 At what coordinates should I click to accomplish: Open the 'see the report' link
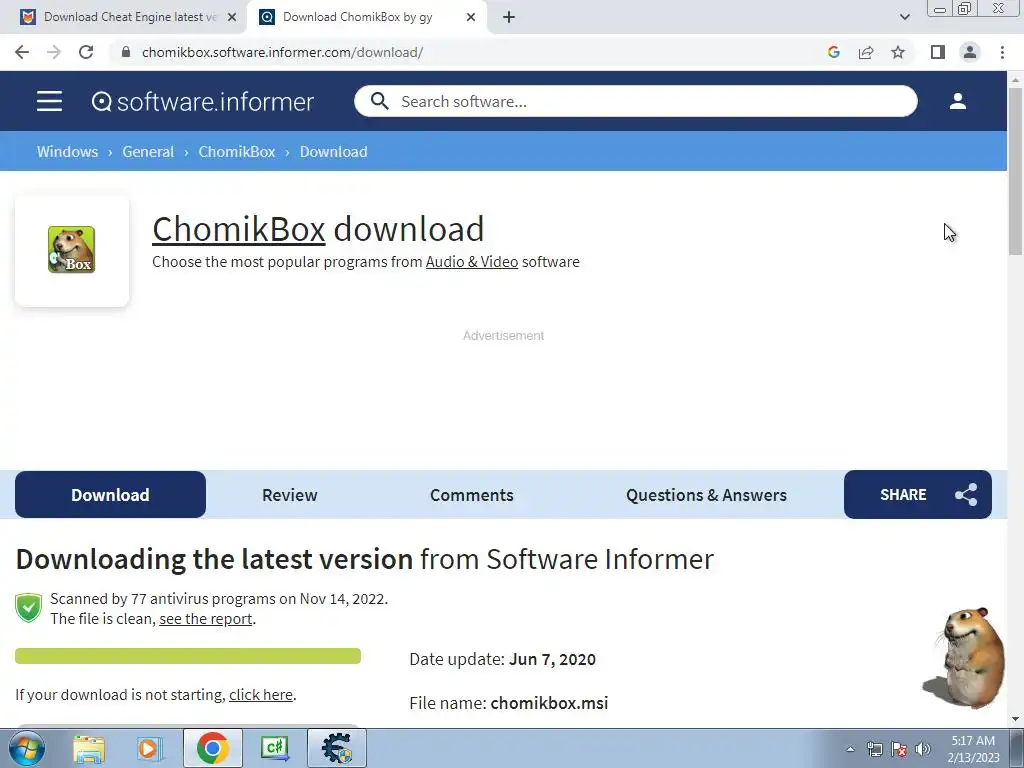tap(206, 618)
